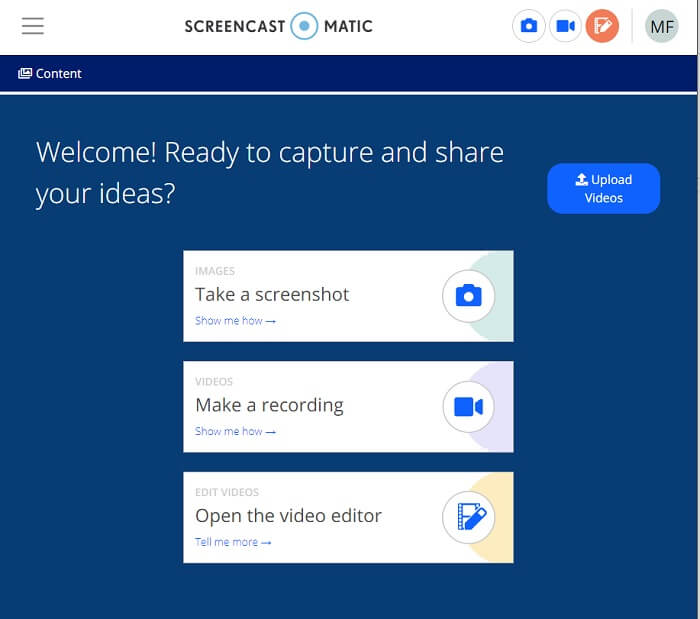700x619 pixels.
Task: Click Open the video editor card title
Action: click(x=288, y=516)
